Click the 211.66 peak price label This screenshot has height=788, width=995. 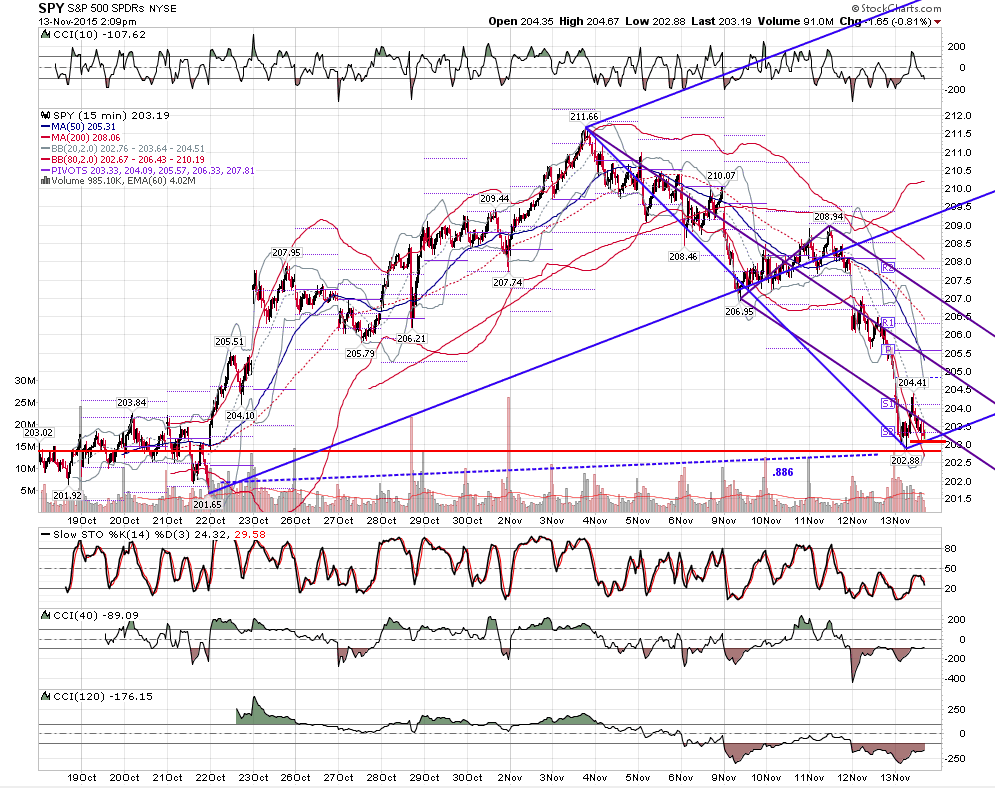click(x=584, y=117)
